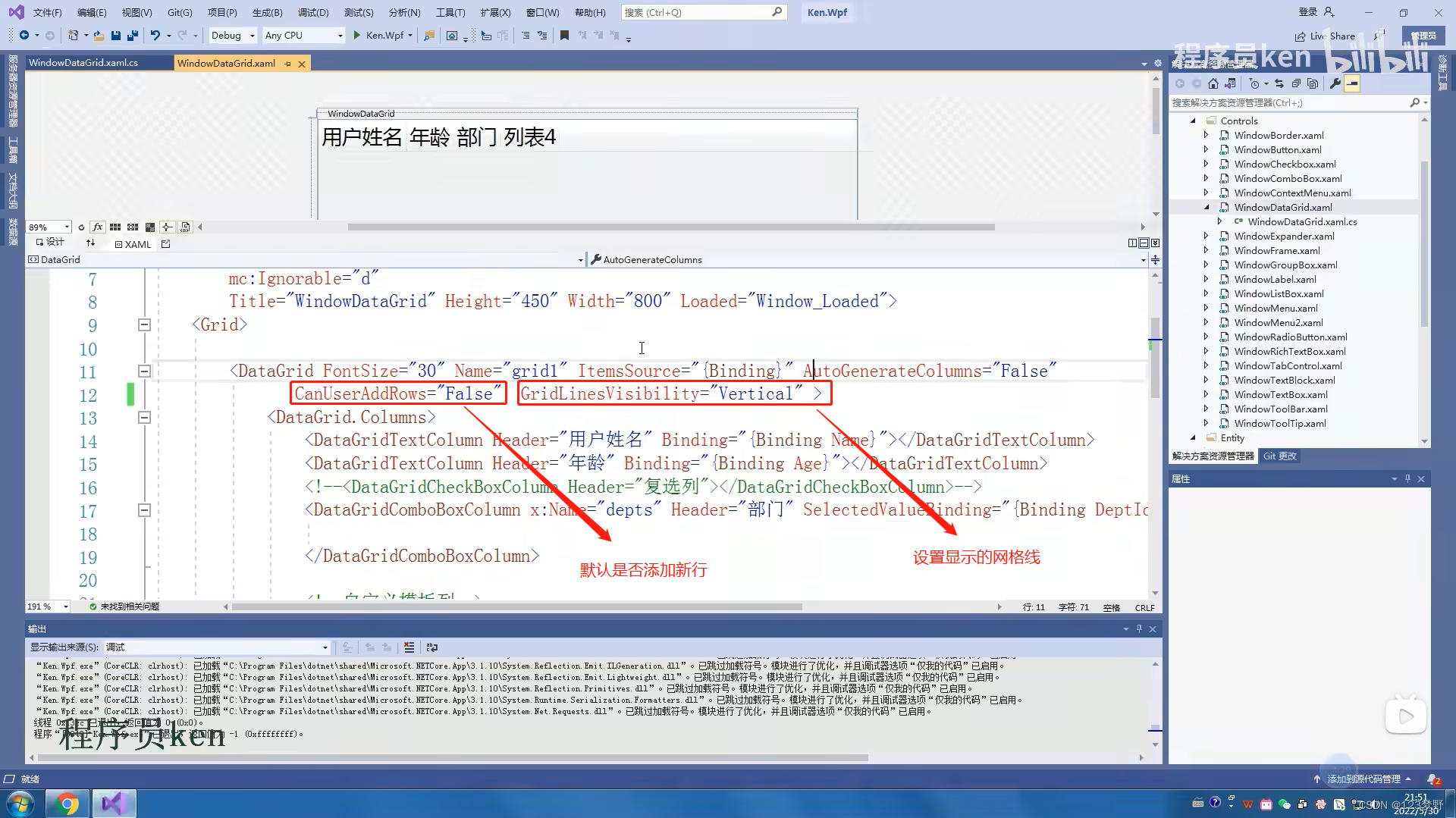Open the 调试(D) menu

[x=313, y=12]
